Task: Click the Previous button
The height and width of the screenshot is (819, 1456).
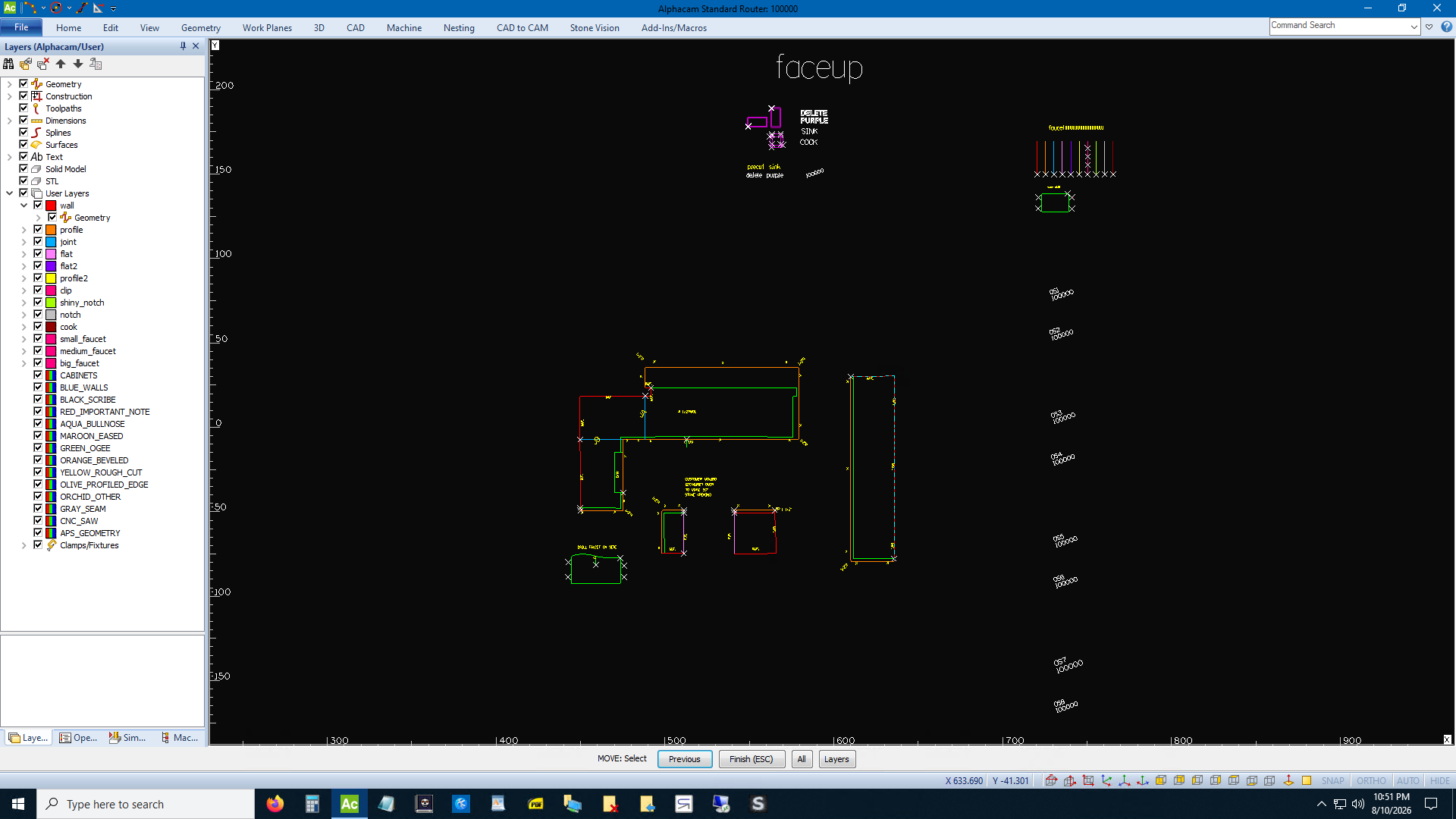Action: [685, 759]
